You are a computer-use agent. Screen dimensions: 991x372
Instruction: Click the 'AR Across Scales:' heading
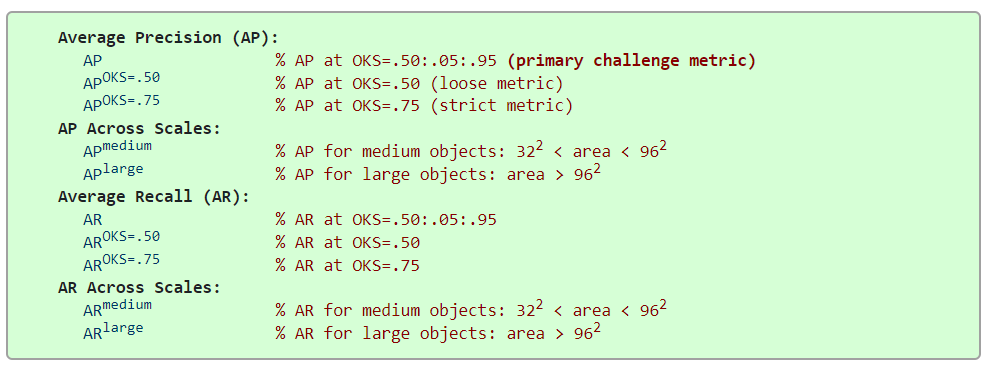pyautogui.click(x=139, y=287)
